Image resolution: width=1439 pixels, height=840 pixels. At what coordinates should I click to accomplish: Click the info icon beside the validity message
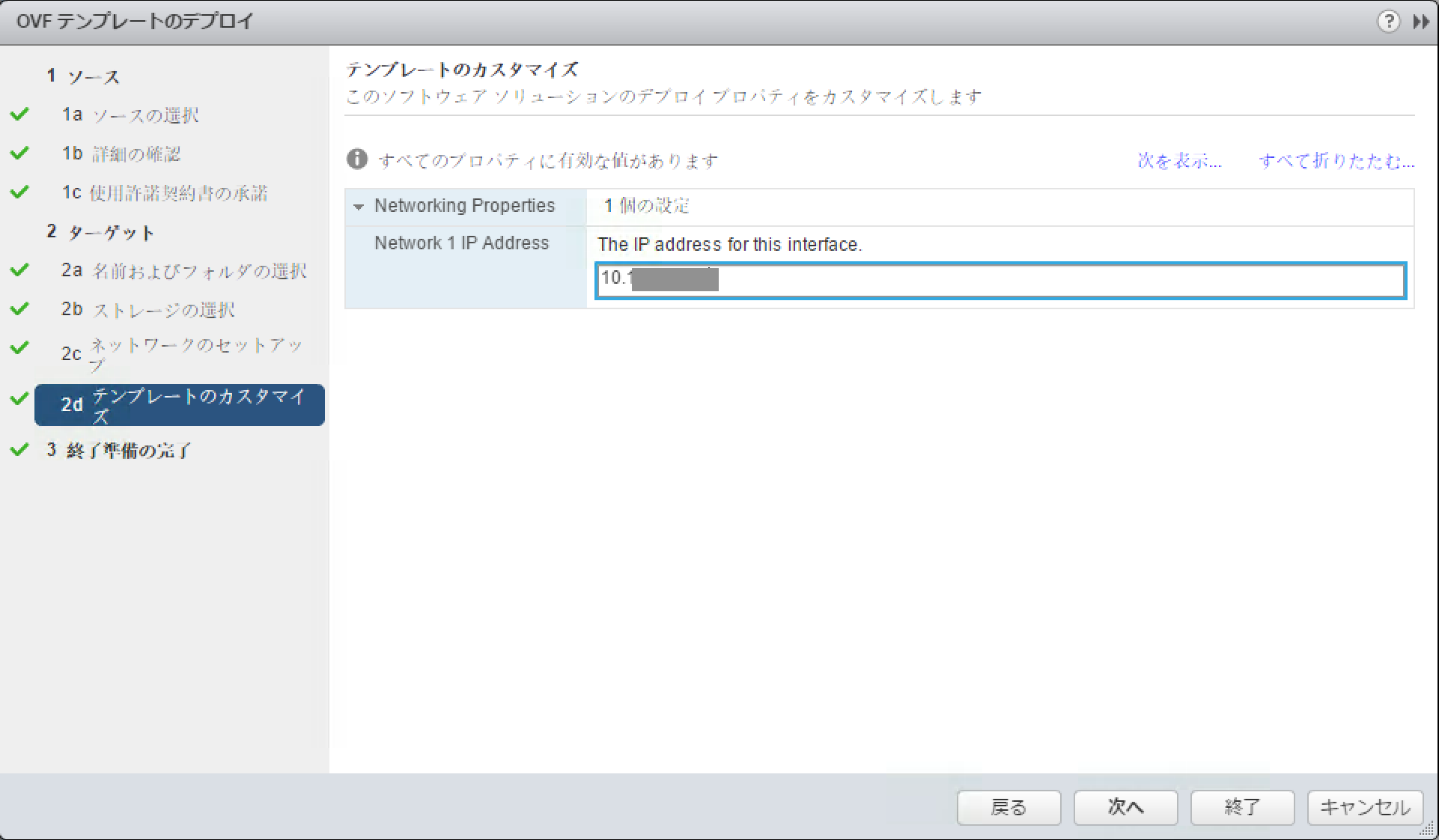[x=357, y=159]
